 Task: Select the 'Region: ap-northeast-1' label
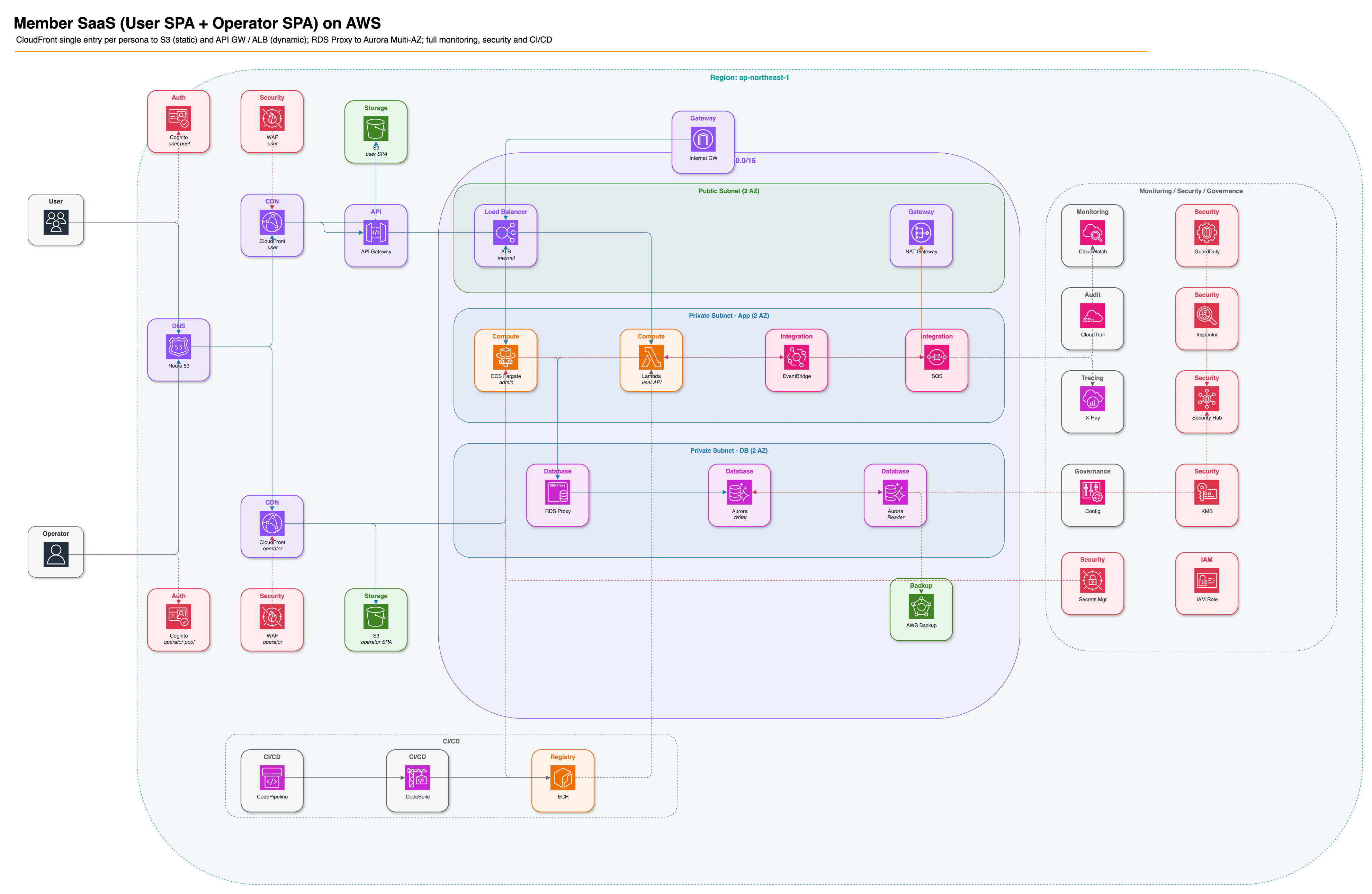click(x=749, y=77)
